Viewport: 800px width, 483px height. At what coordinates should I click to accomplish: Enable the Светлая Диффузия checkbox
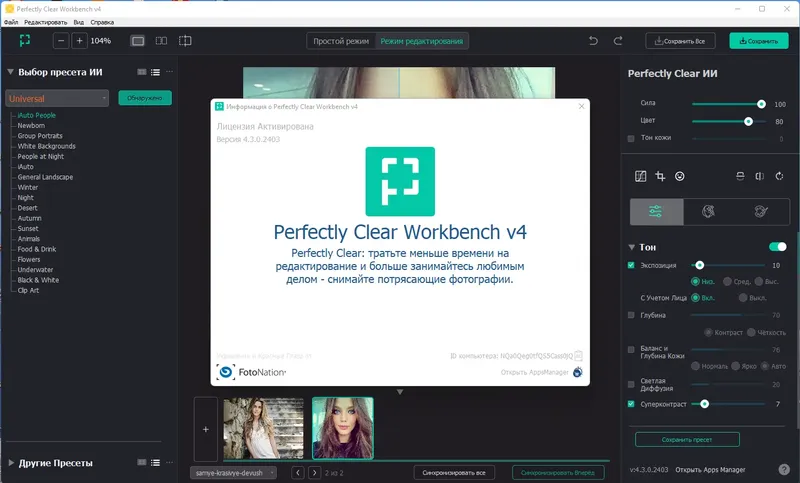631,384
